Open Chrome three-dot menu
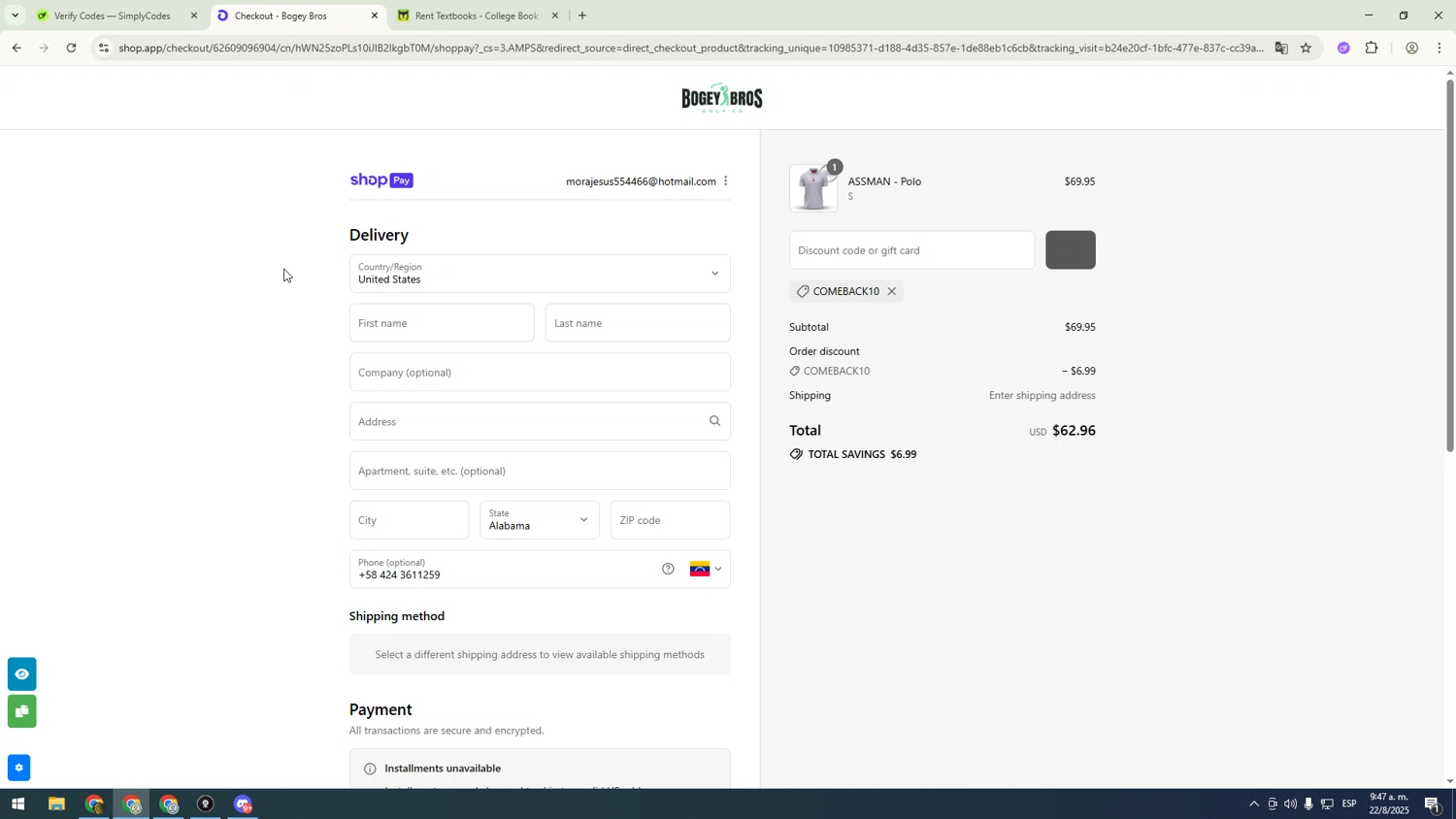This screenshot has width=1456, height=819. click(1439, 48)
